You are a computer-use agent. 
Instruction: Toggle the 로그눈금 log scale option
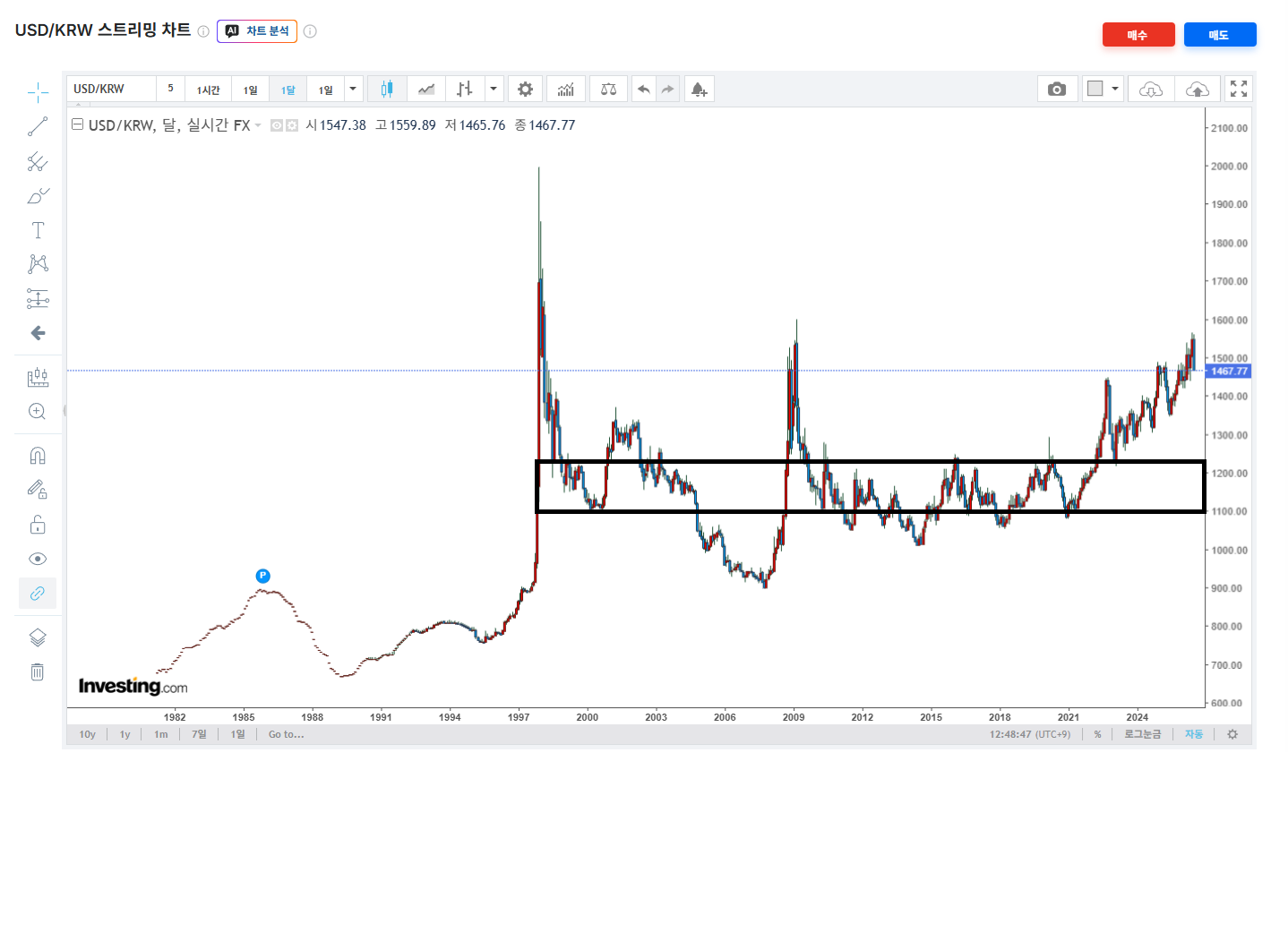(x=1142, y=734)
